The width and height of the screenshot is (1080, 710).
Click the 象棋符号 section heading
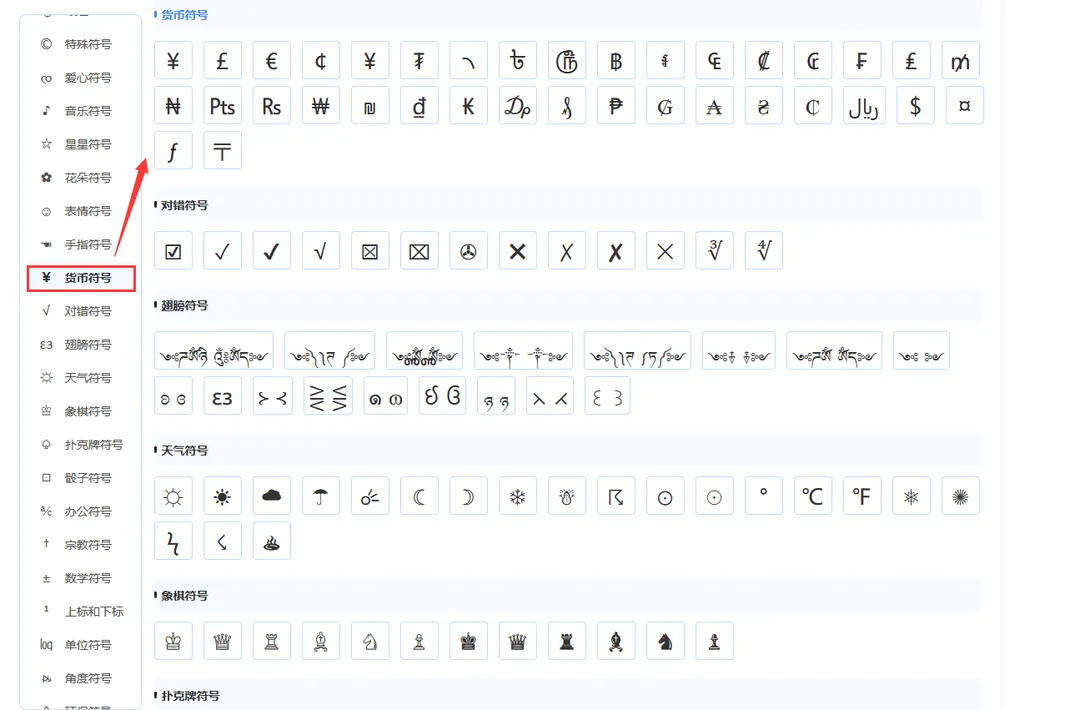184,596
